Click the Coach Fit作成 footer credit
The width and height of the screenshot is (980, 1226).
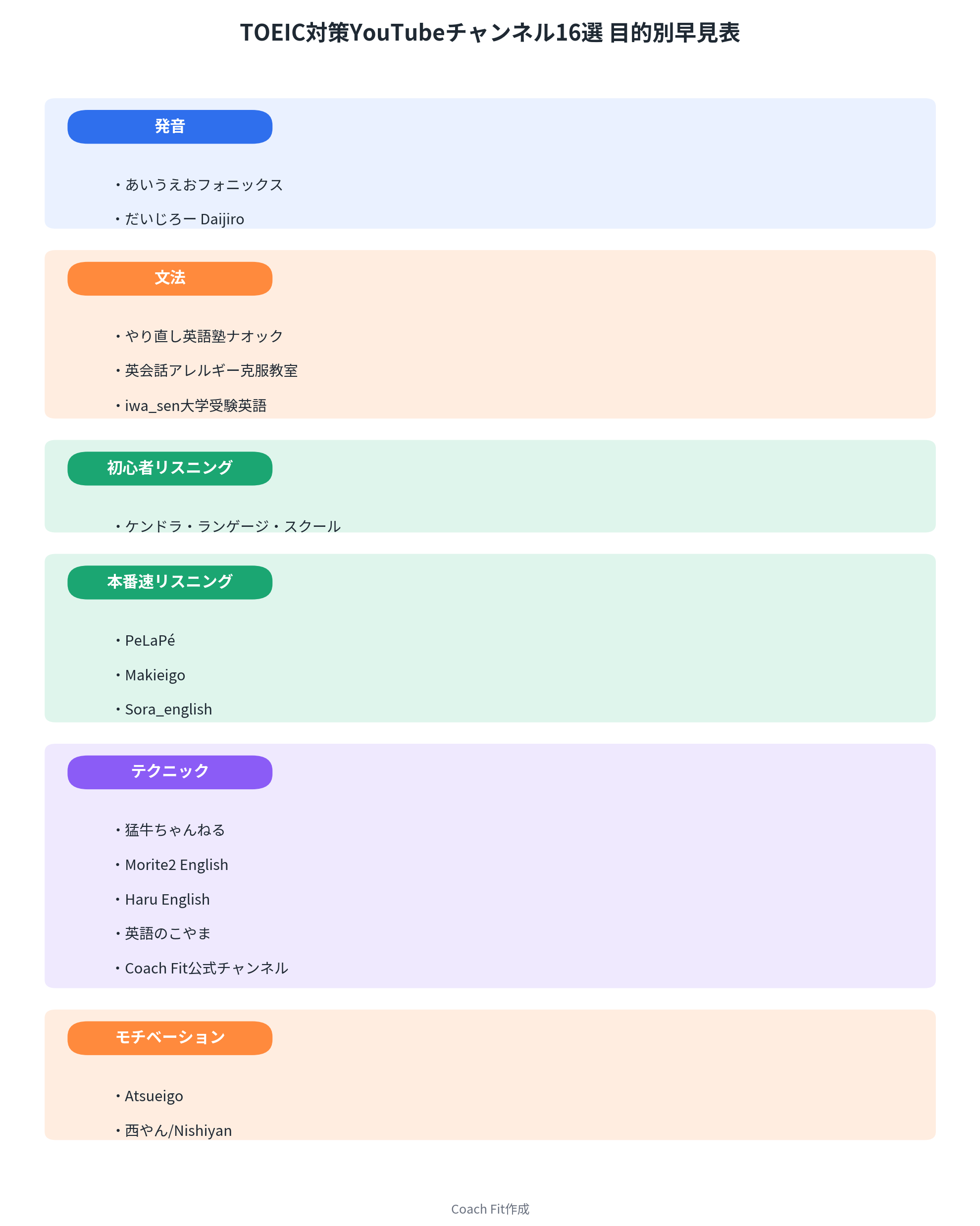click(490, 1209)
